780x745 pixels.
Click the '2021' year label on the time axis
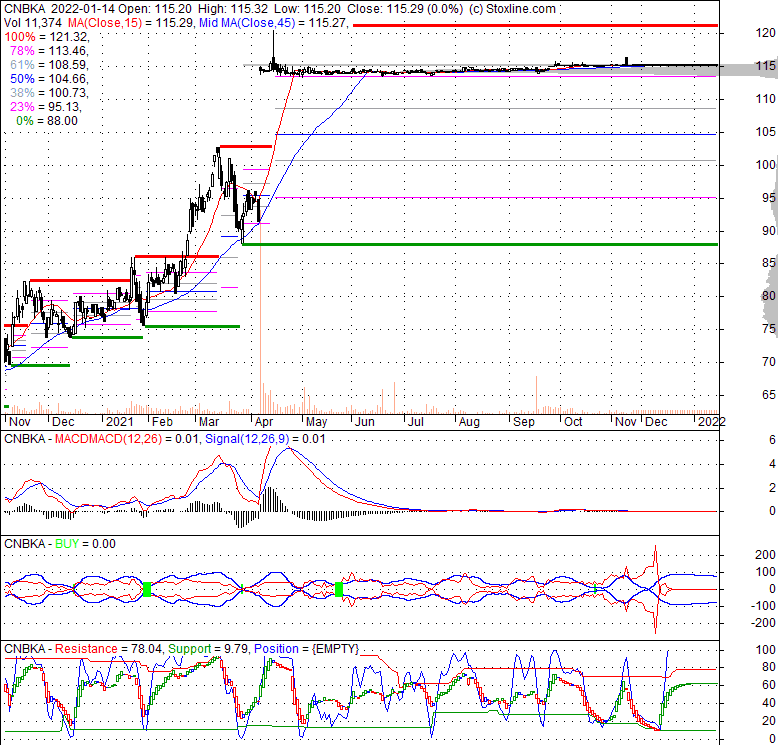(x=119, y=422)
